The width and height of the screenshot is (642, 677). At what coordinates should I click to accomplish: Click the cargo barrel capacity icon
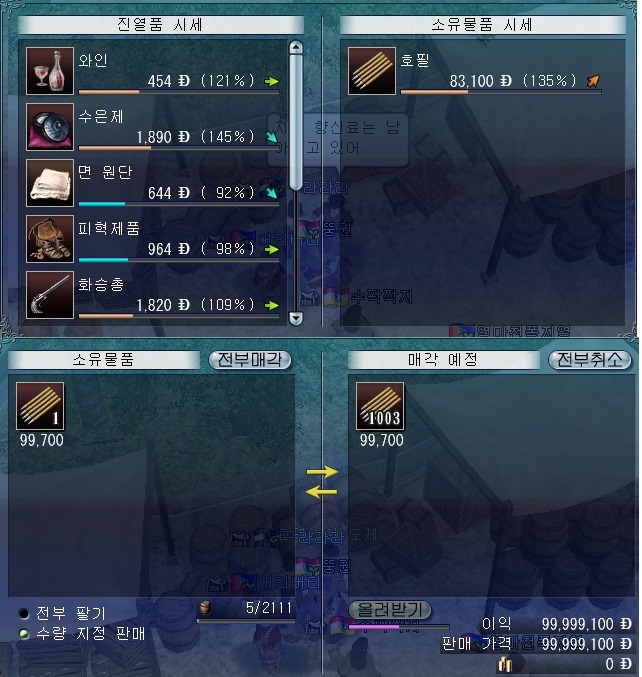[x=206, y=608]
